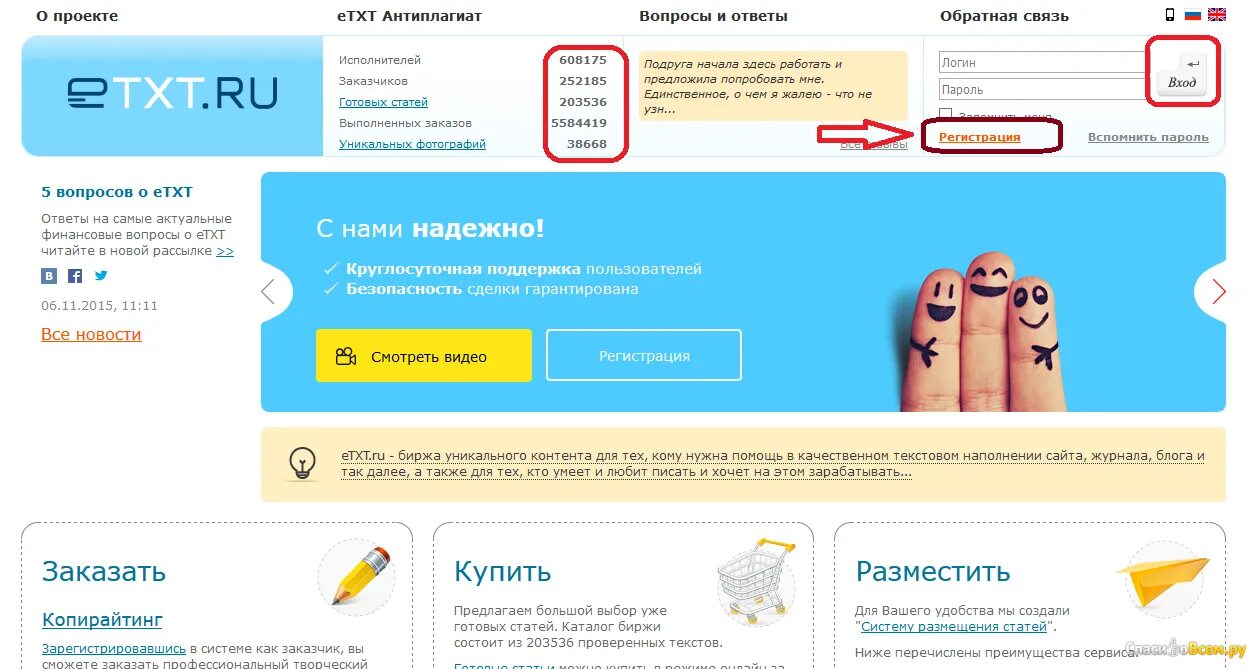Switch to the Russian flag language
Image resolution: width=1259 pixels, height=669 pixels.
tap(1192, 15)
